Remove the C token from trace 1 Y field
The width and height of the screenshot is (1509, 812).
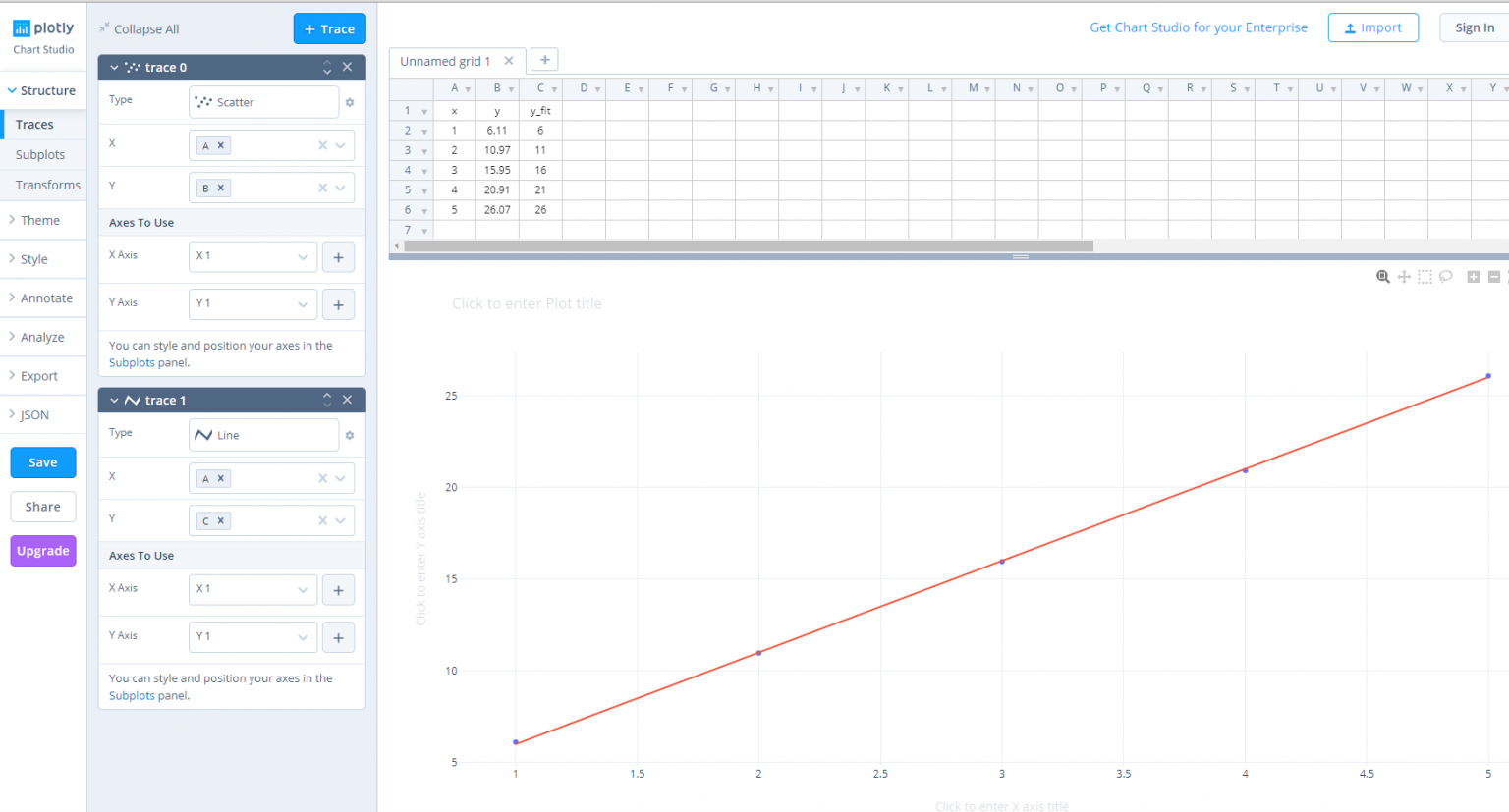click(222, 520)
